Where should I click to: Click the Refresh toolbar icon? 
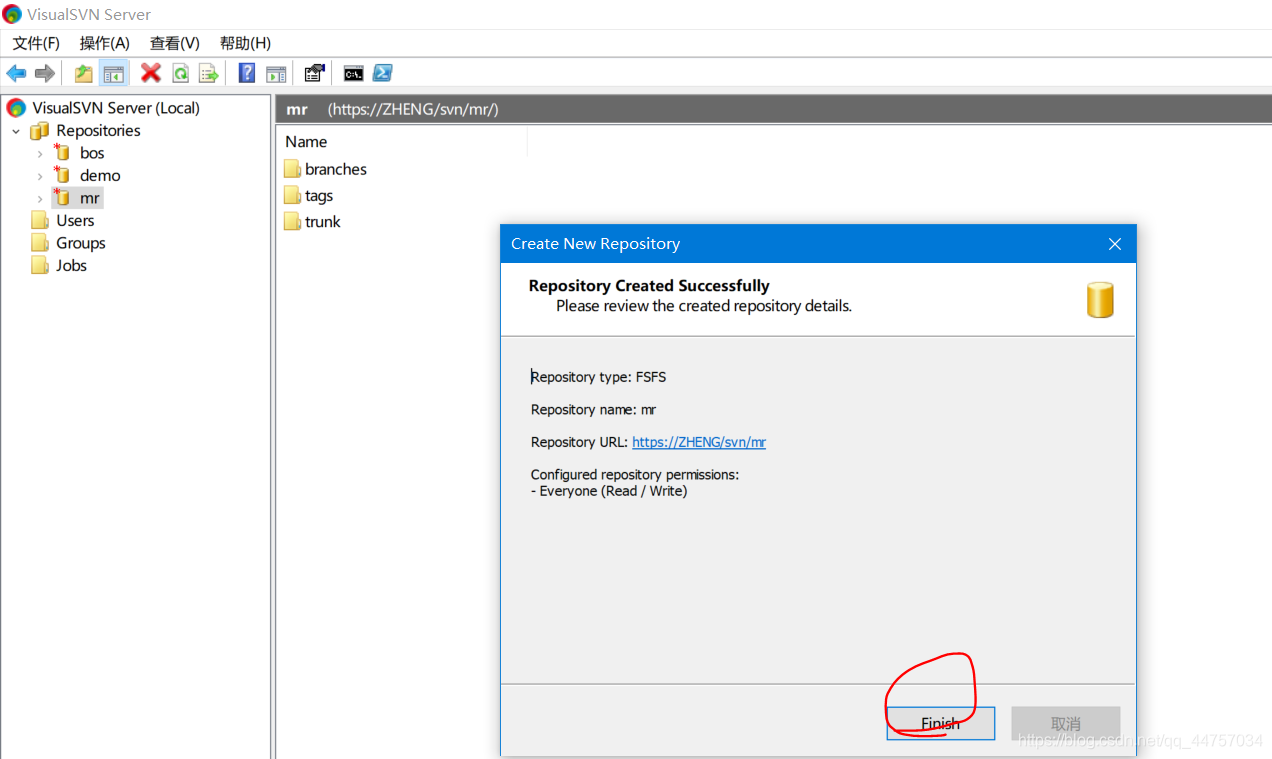(180, 73)
